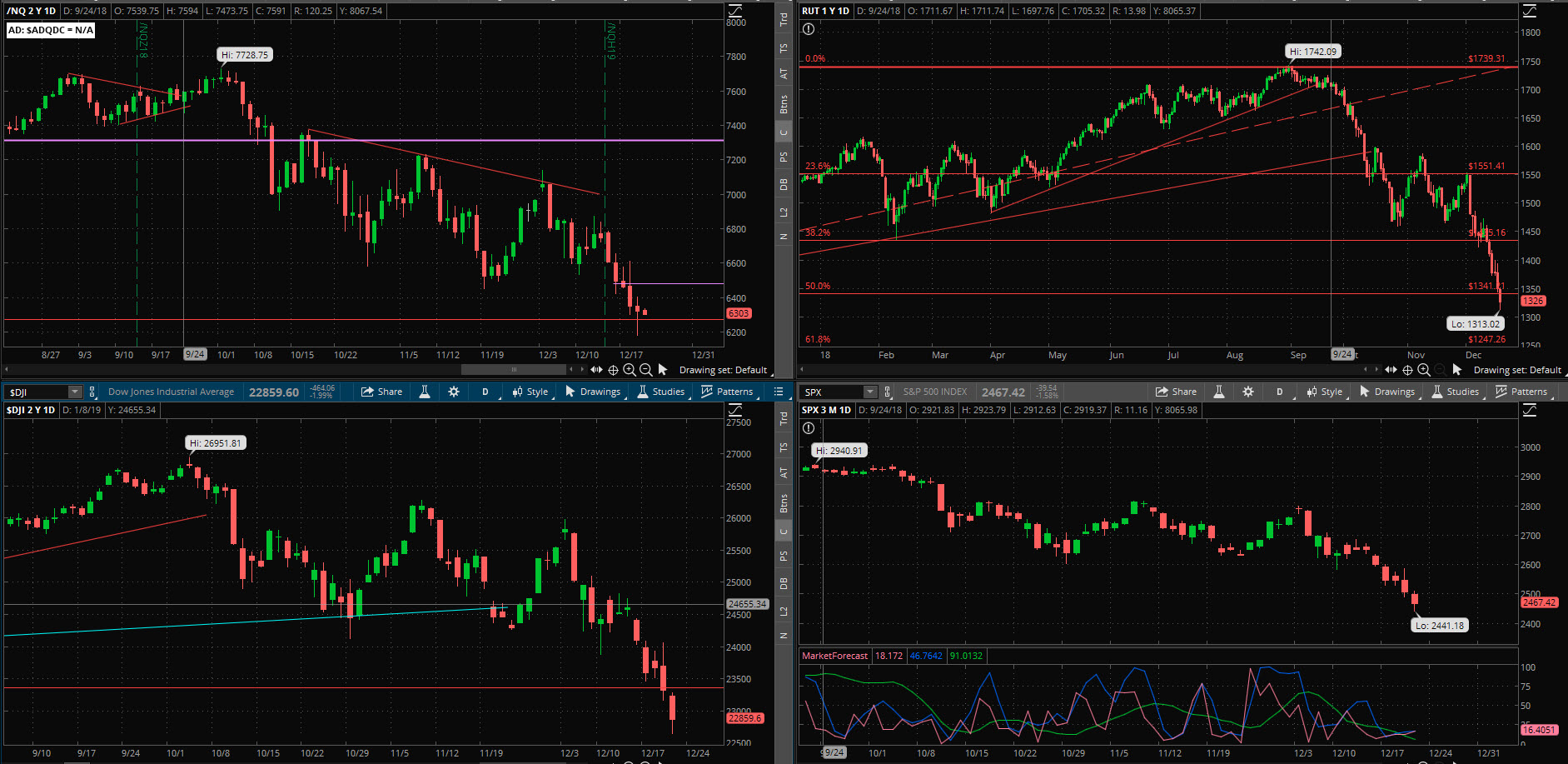Click the info alert icon on the RUT chart
This screenshot has width=1568, height=764.
809,29
